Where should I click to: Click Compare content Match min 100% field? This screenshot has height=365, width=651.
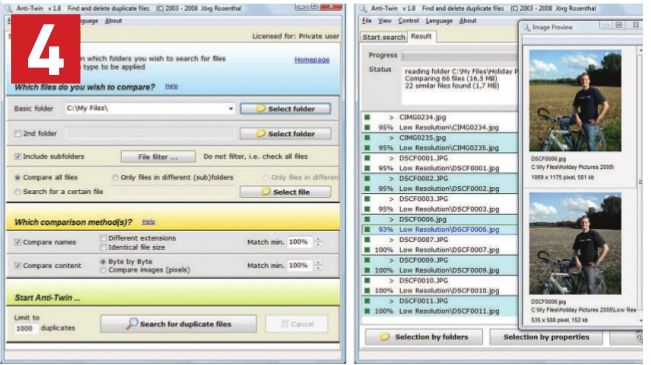(x=300, y=265)
